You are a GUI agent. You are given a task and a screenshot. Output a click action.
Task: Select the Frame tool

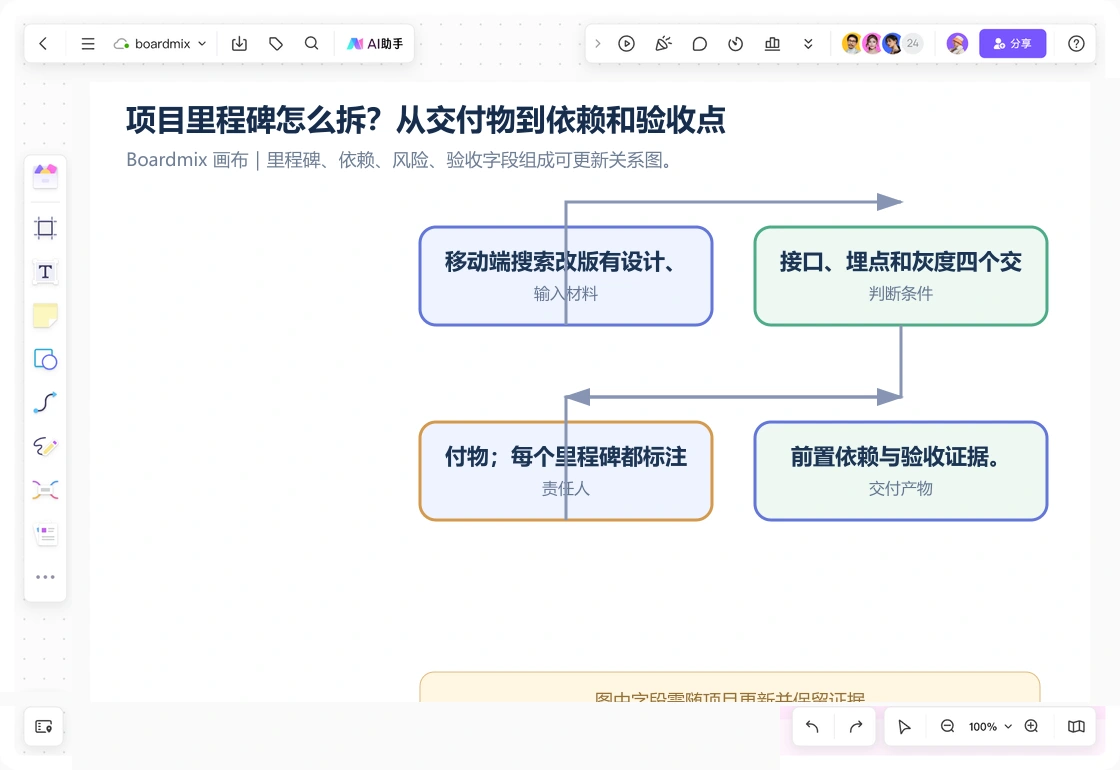point(45,228)
